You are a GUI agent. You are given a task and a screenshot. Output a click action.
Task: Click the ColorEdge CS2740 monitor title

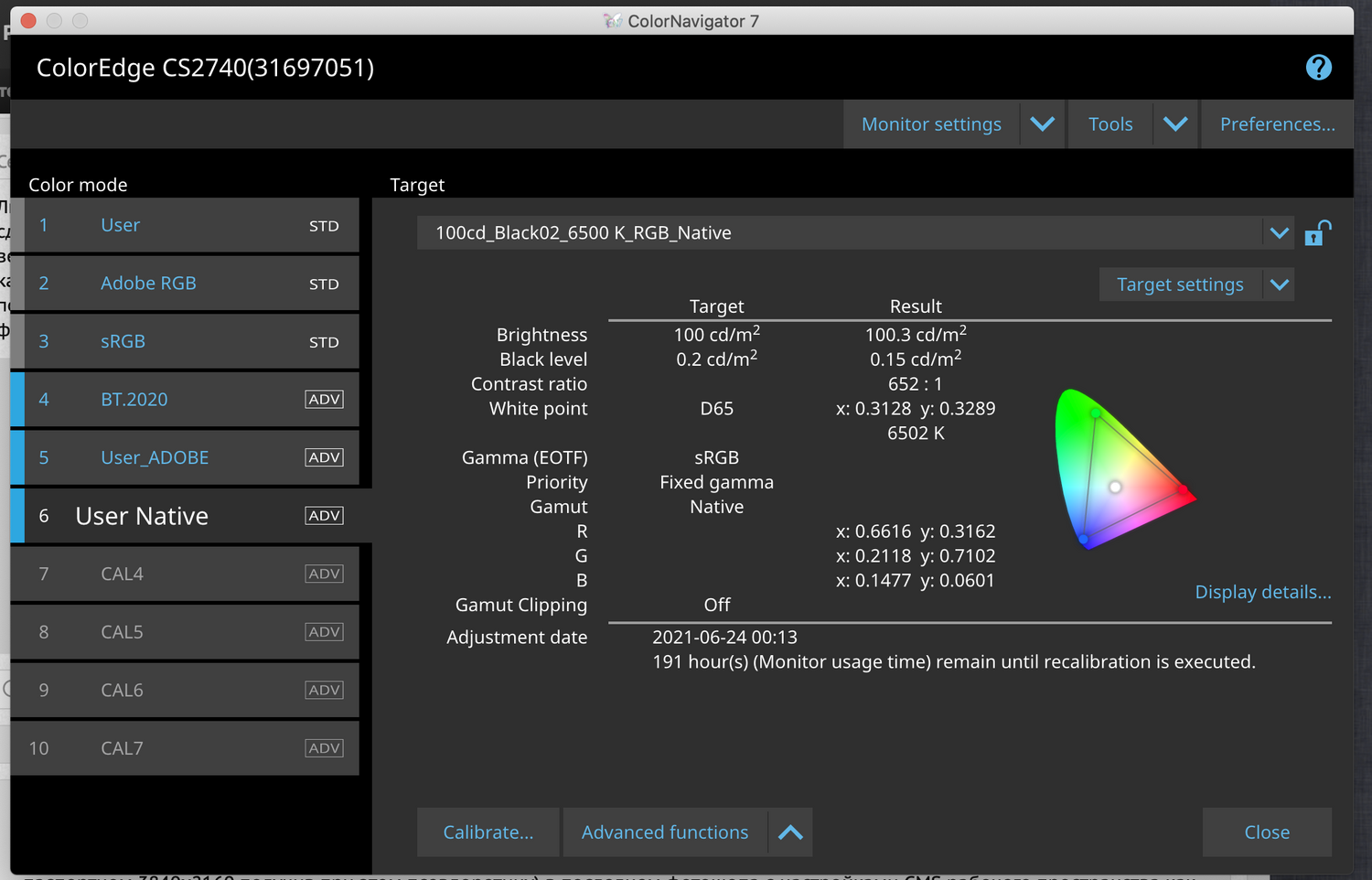205,68
